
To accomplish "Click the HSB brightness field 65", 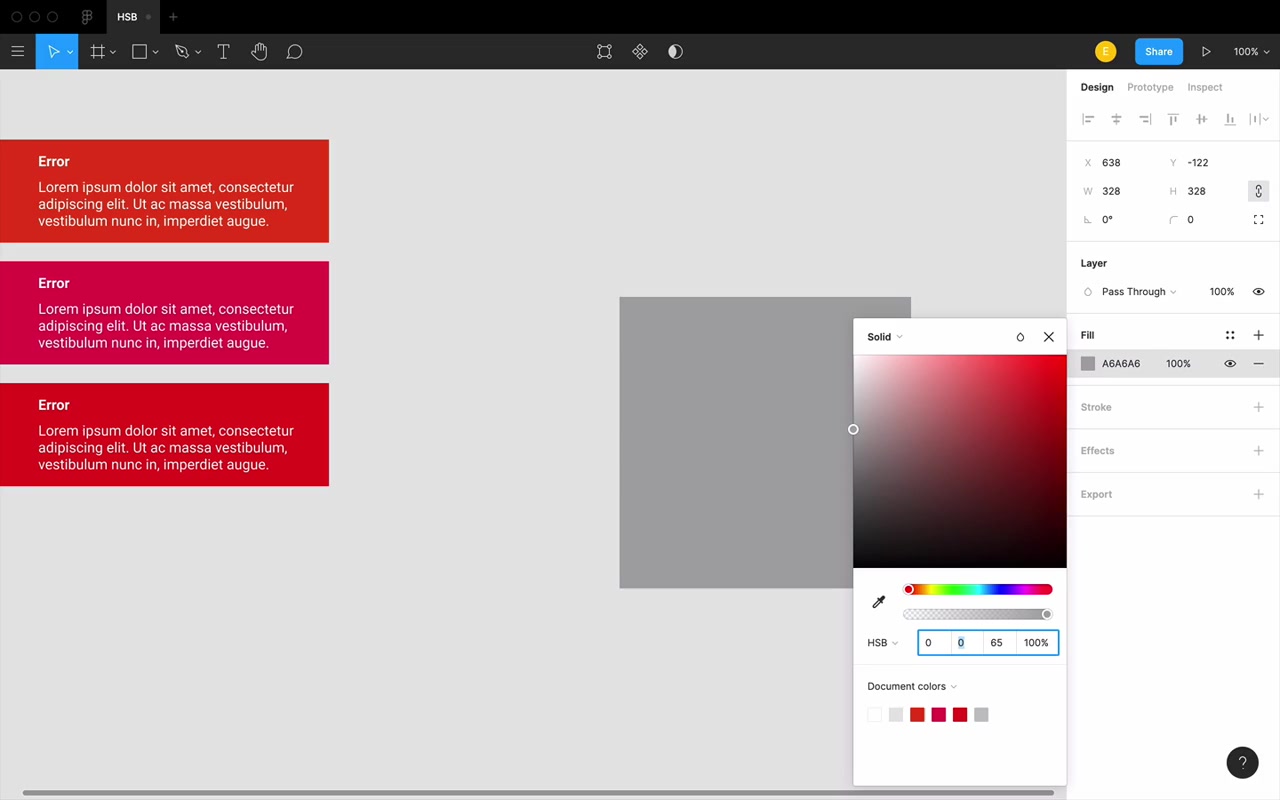I will 999,643.
